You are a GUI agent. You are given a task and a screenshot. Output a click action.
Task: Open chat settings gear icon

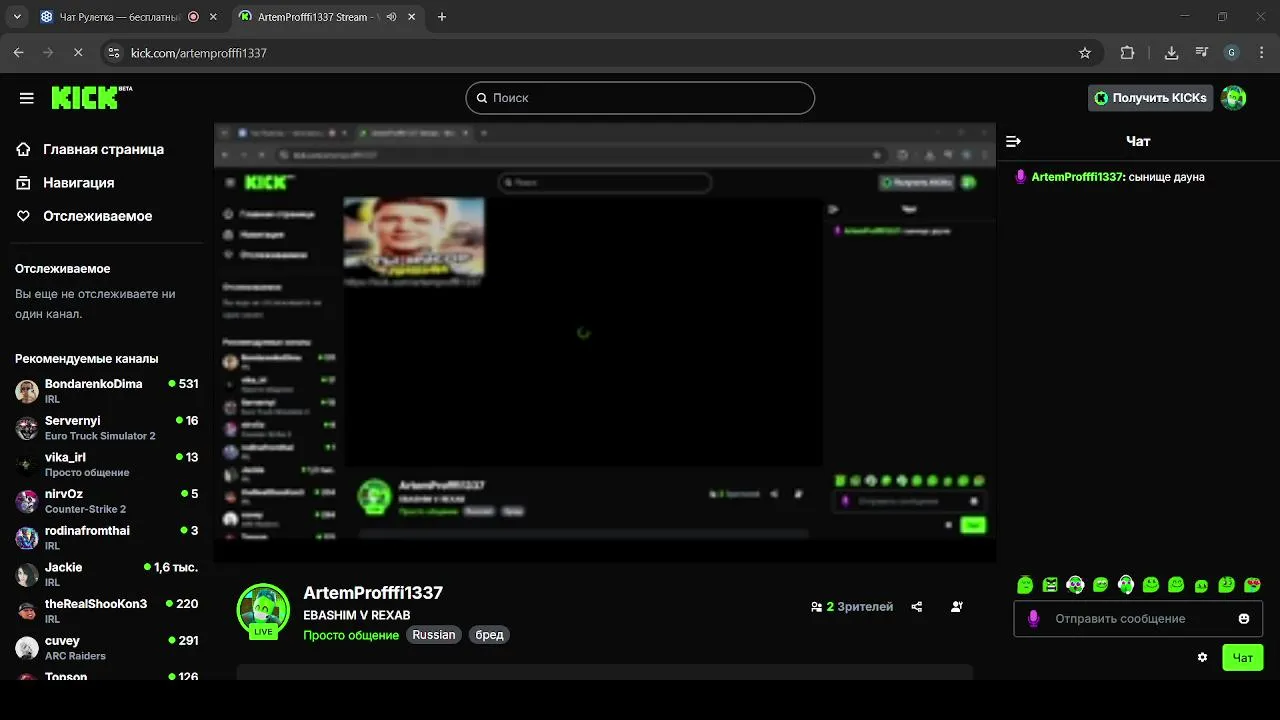click(x=1202, y=658)
